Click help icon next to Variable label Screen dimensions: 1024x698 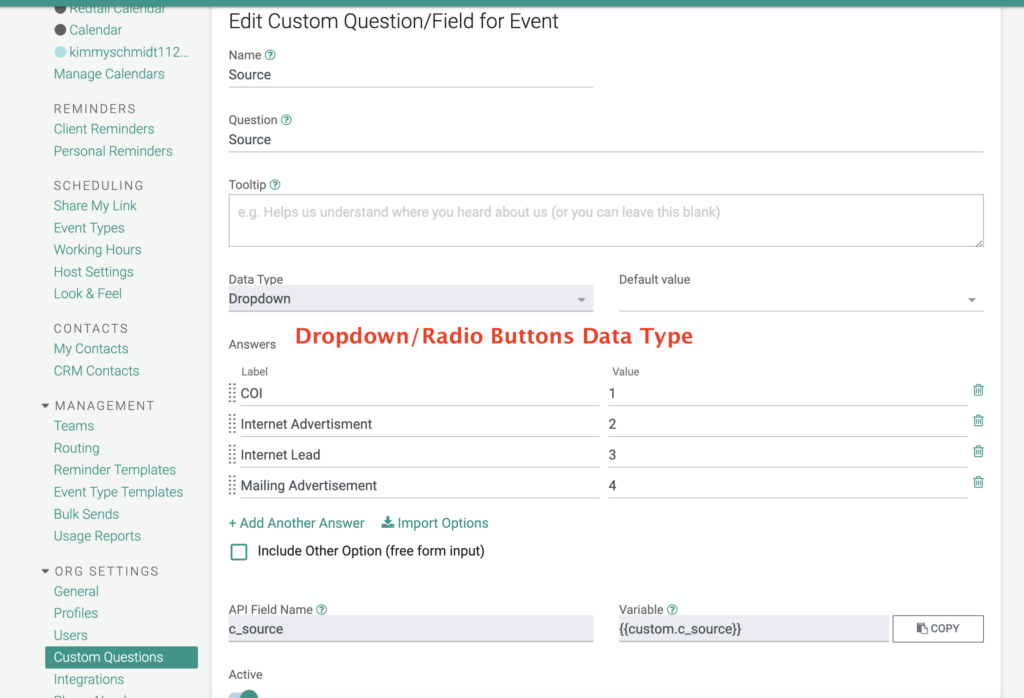672,609
